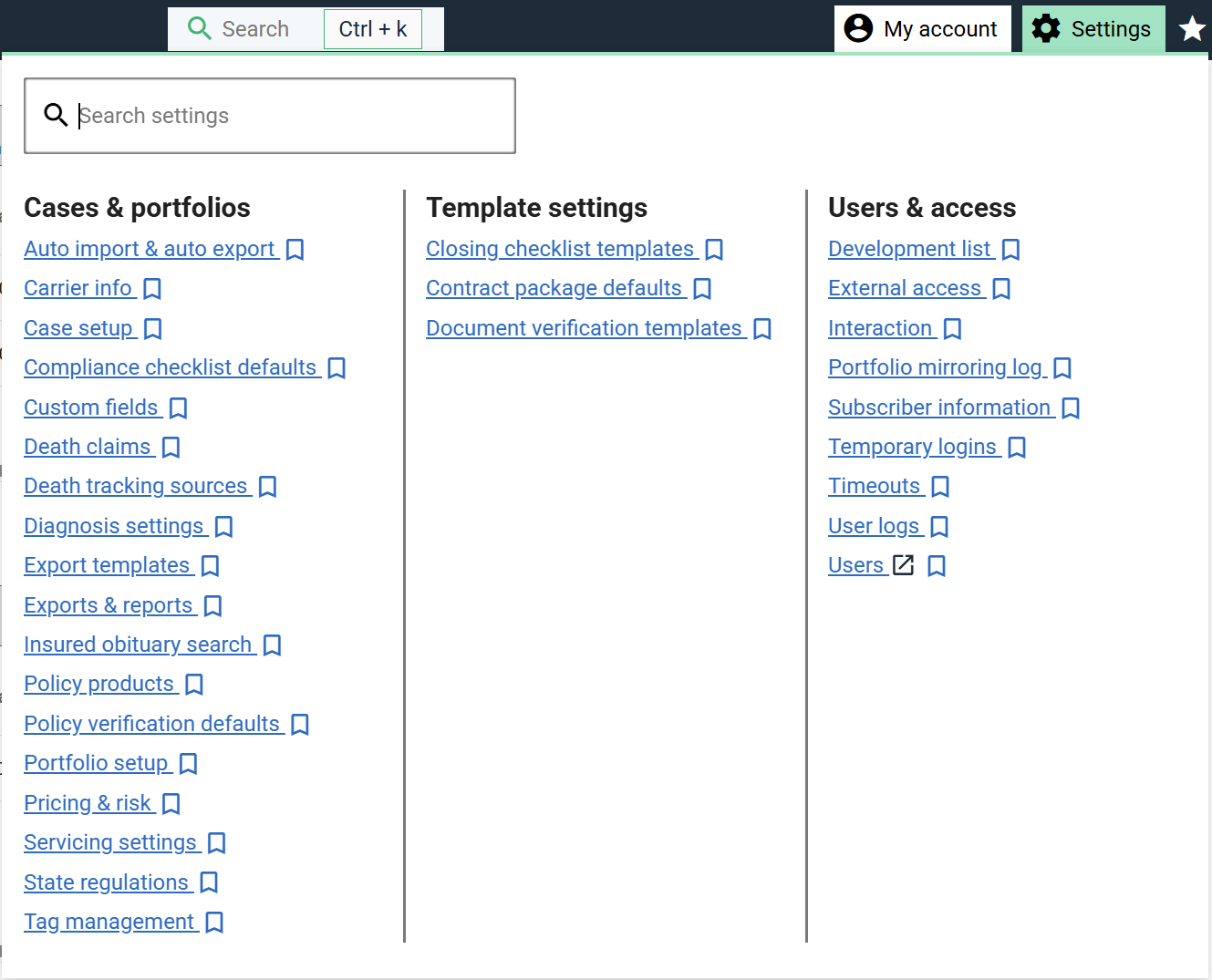Screen dimensions: 1212x980
Task: Click bookmark icon beside Death claims
Action: pyautogui.click(x=171, y=448)
